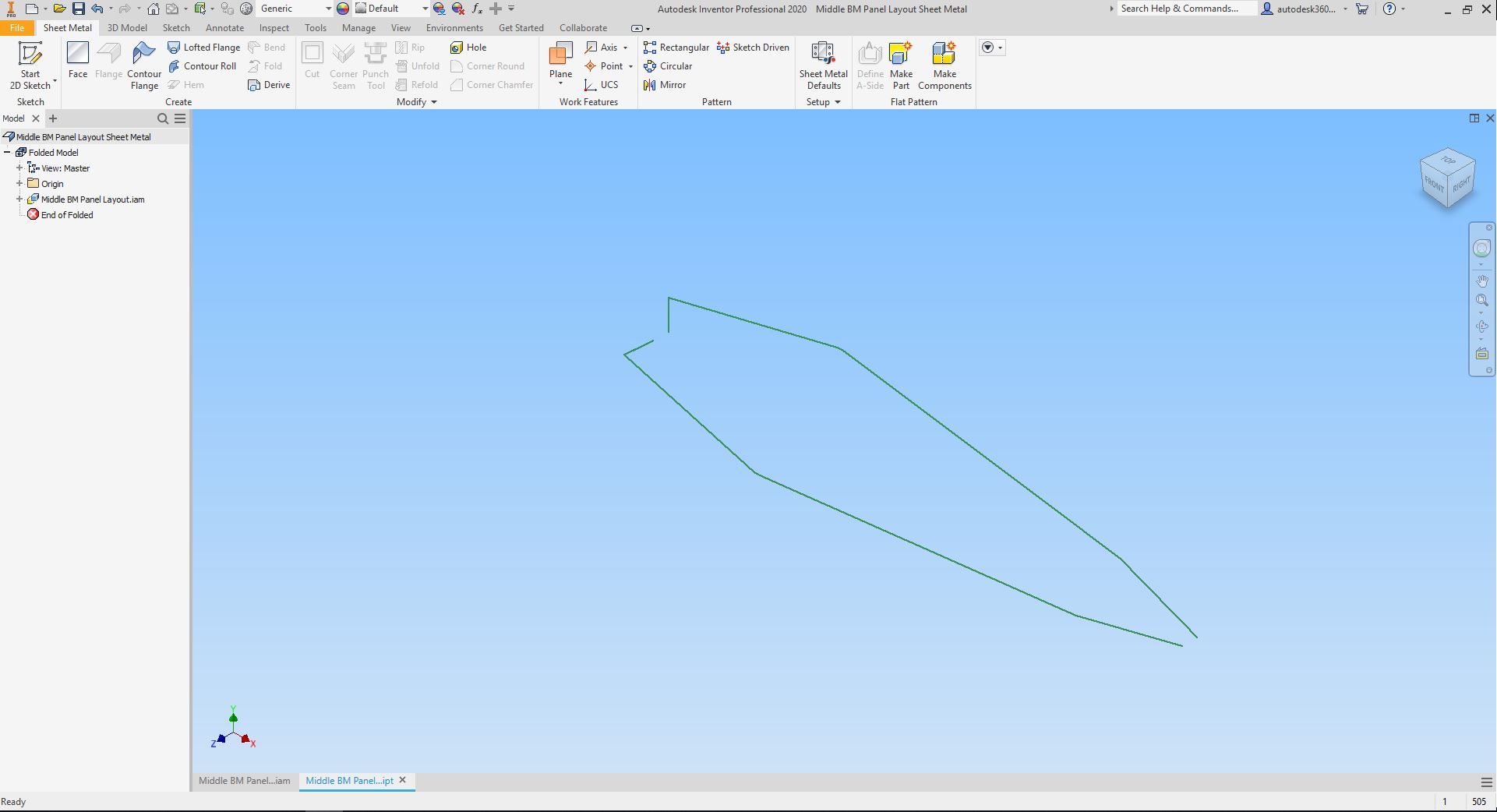
Task: Select the Hole tool
Action: coord(468,48)
